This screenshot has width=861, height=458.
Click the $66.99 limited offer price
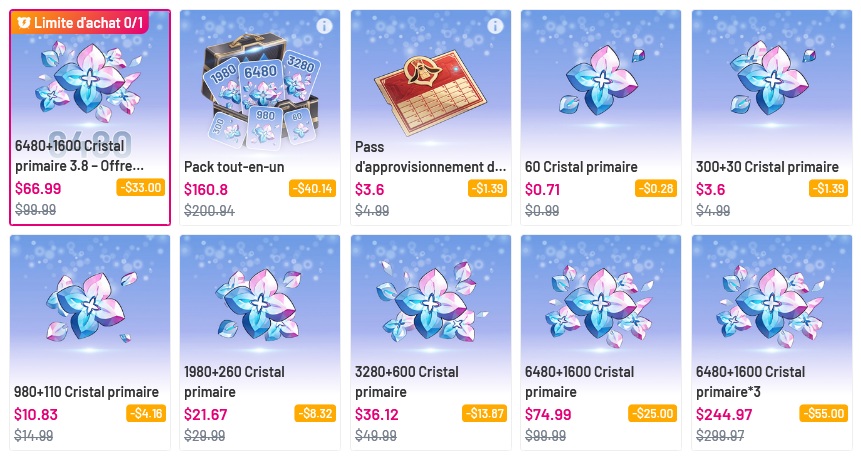38,188
